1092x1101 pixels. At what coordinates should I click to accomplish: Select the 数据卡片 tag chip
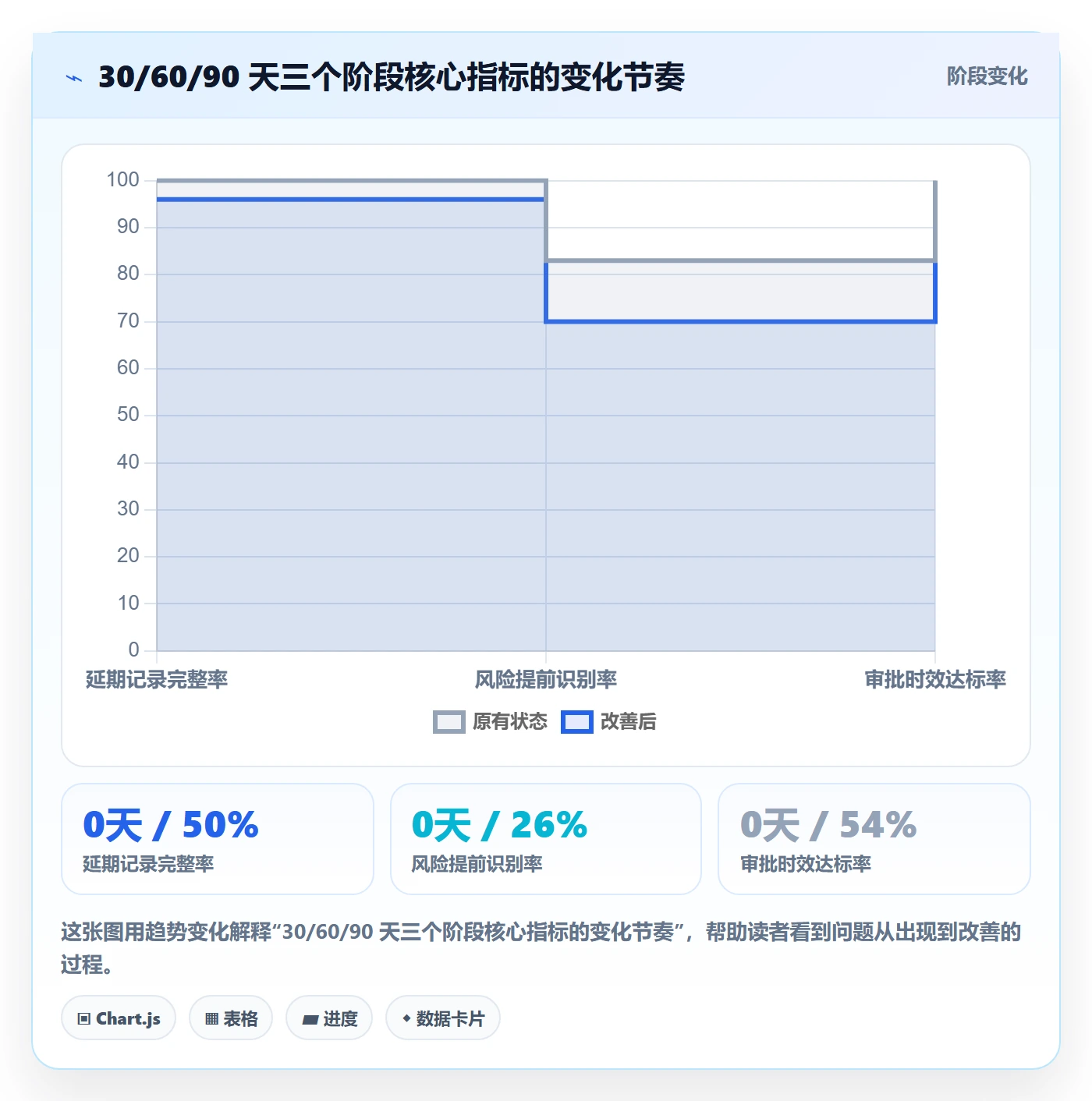[x=443, y=1018]
